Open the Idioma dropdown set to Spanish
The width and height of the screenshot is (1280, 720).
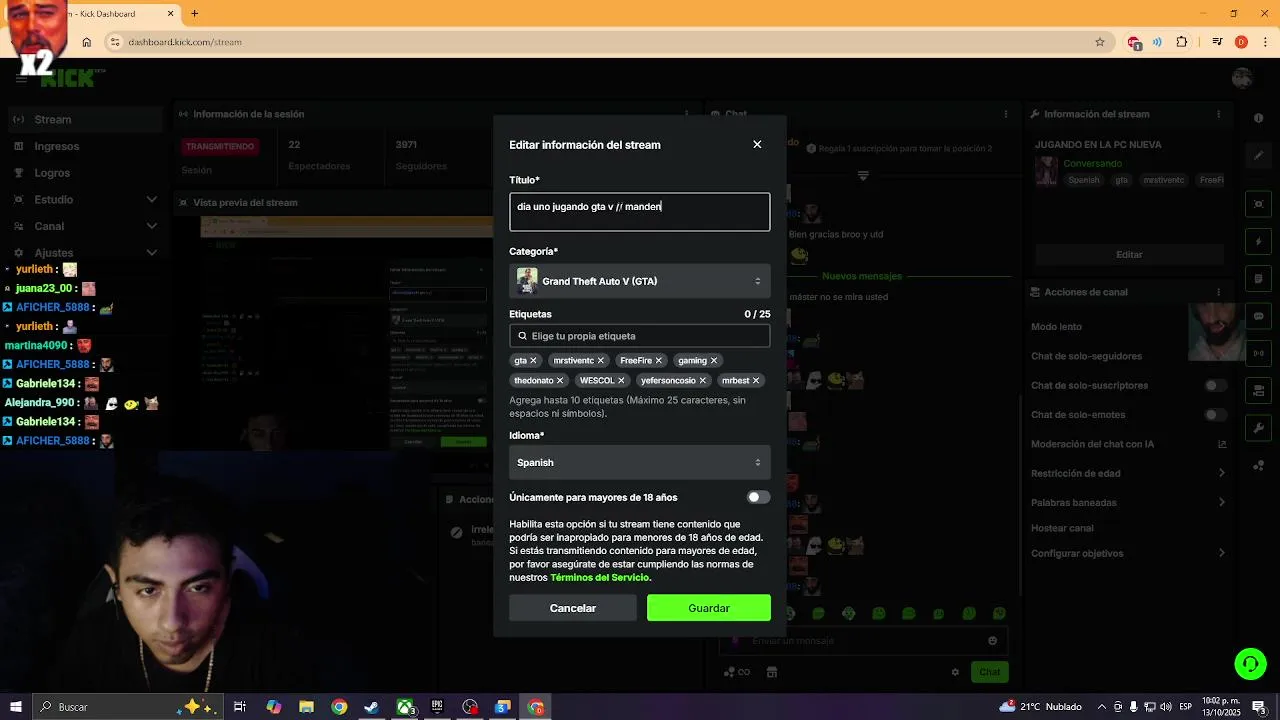pyautogui.click(x=640, y=462)
